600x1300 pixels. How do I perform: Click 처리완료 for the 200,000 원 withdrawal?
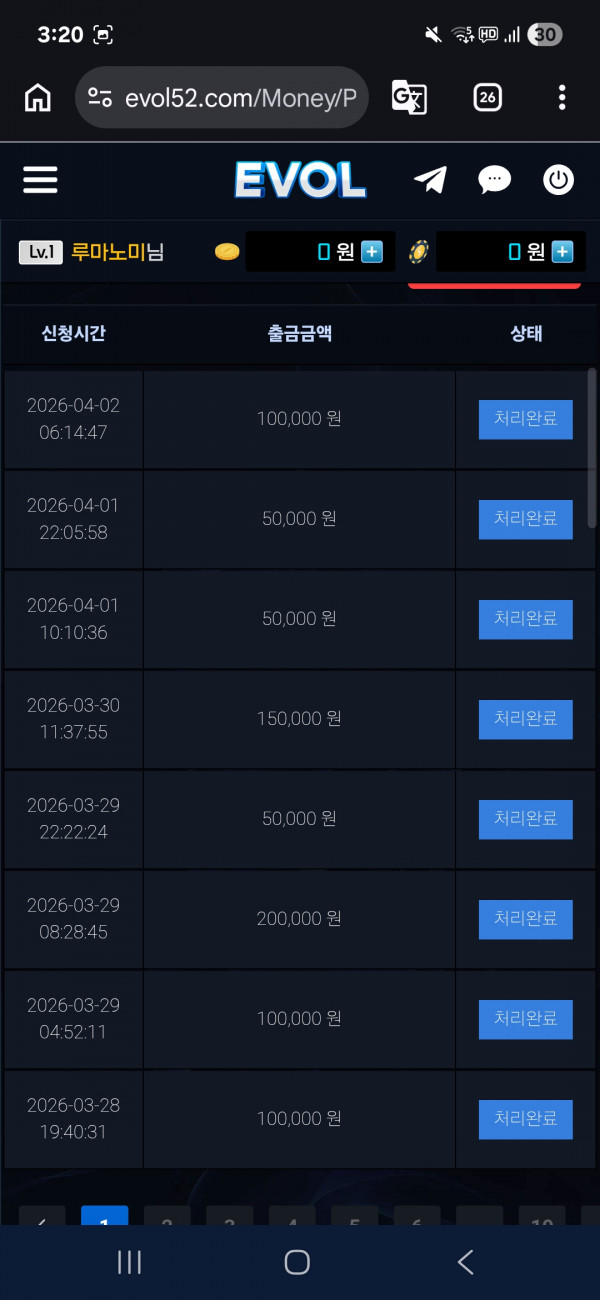click(x=525, y=919)
